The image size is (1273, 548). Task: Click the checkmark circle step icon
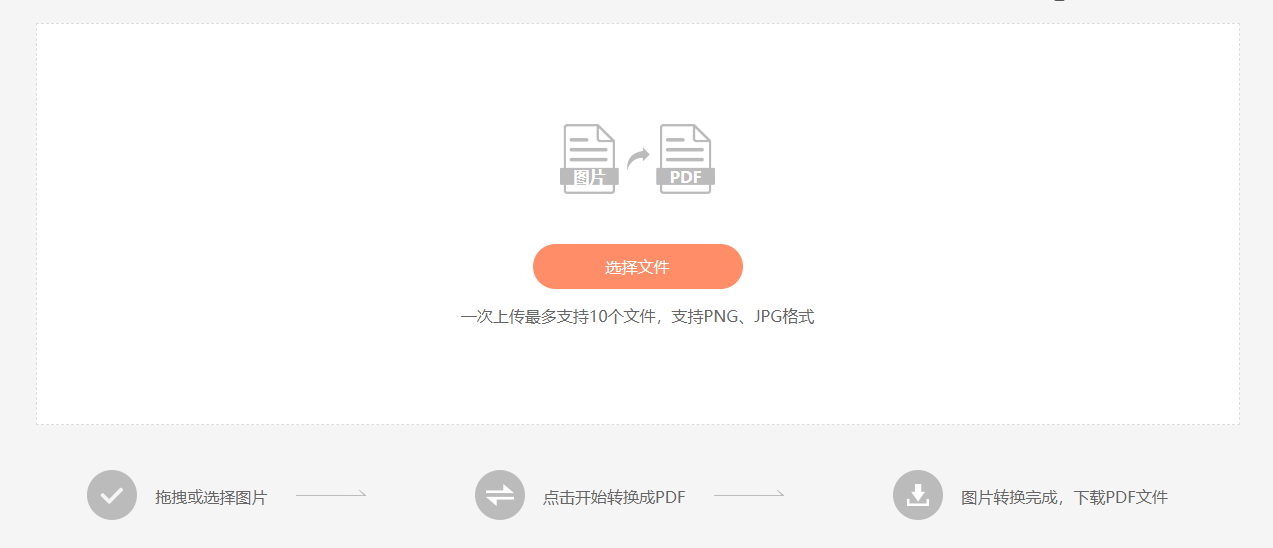coord(112,495)
